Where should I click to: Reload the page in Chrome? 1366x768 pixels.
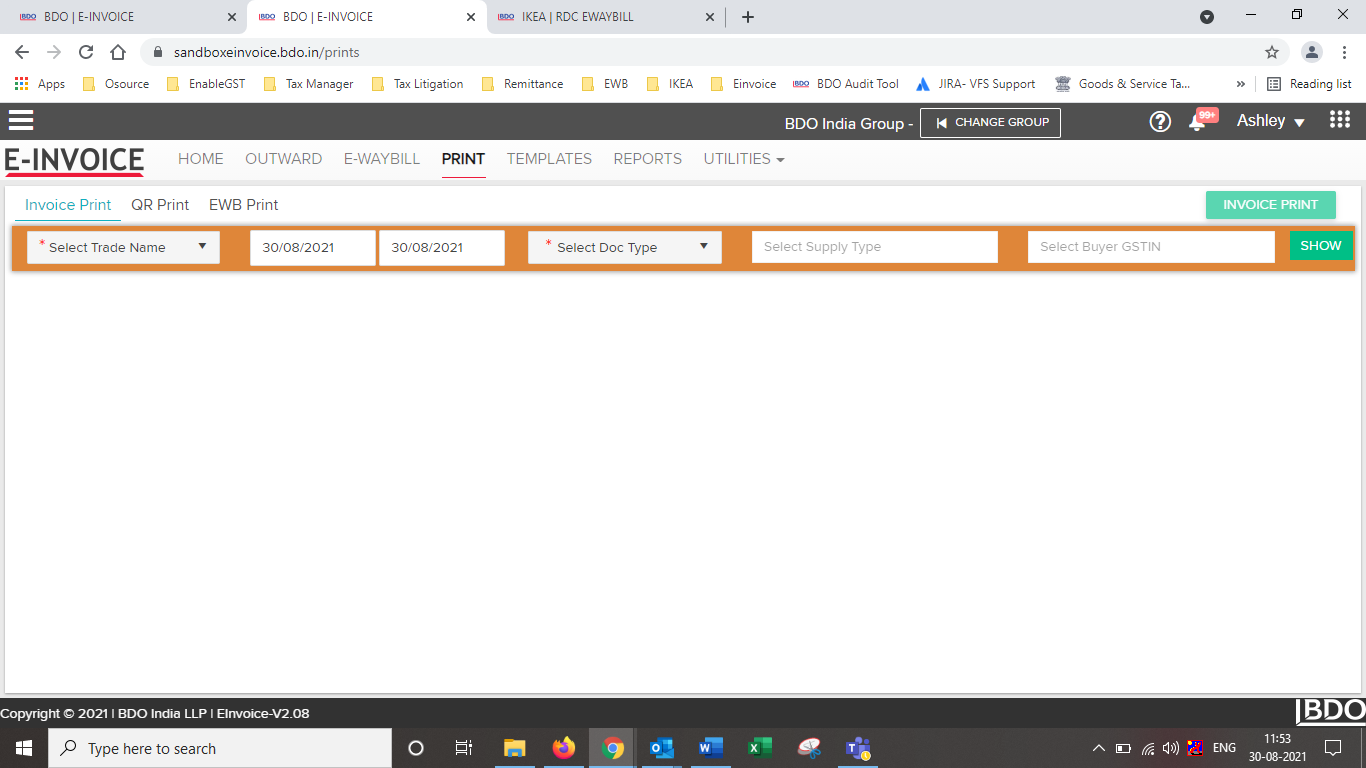pos(86,52)
